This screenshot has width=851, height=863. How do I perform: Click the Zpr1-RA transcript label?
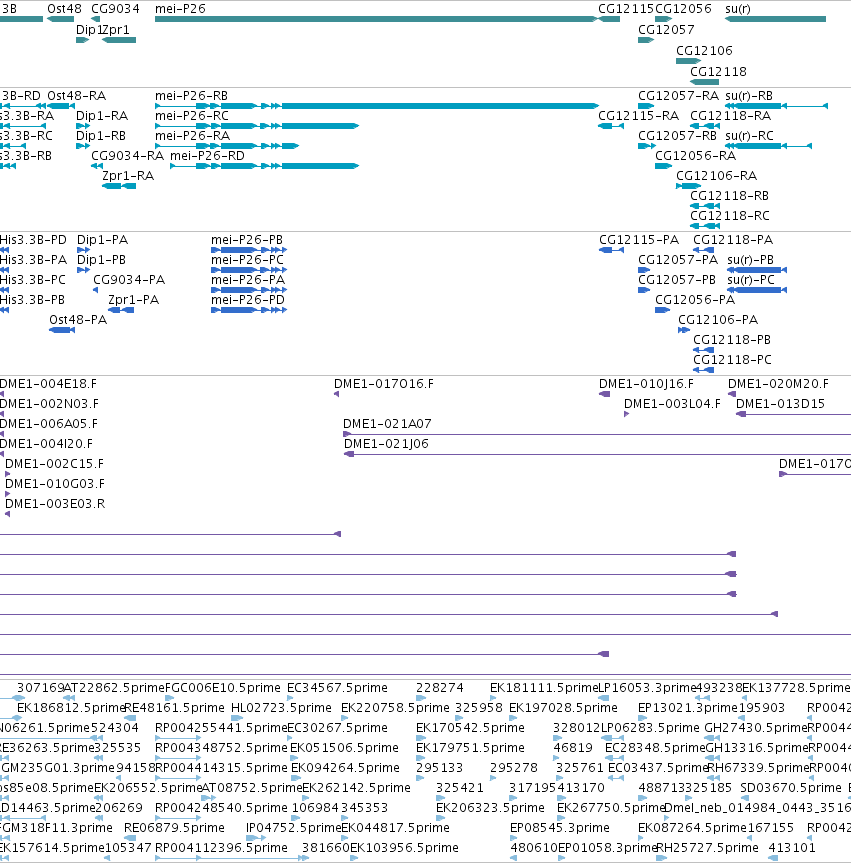coord(128,176)
